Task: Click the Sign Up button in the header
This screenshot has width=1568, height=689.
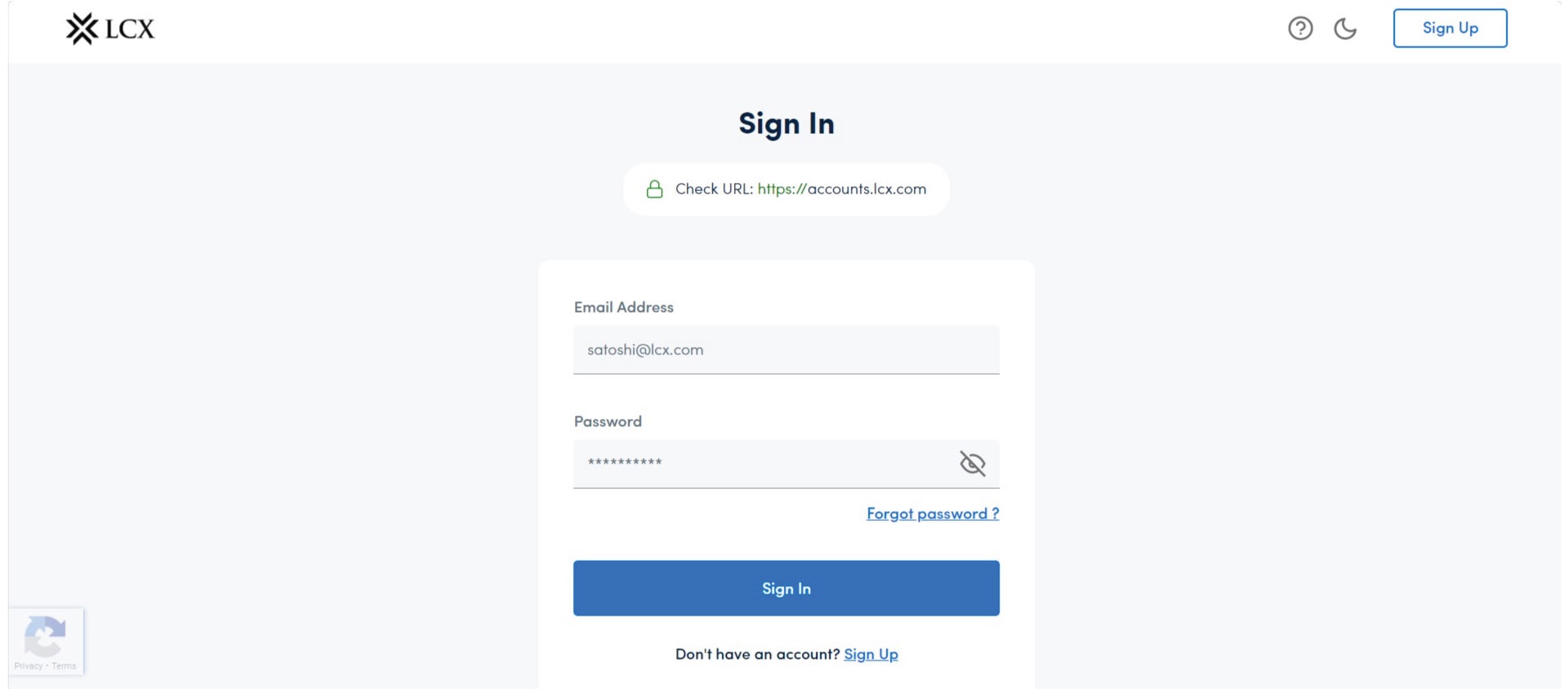Action: (x=1450, y=29)
